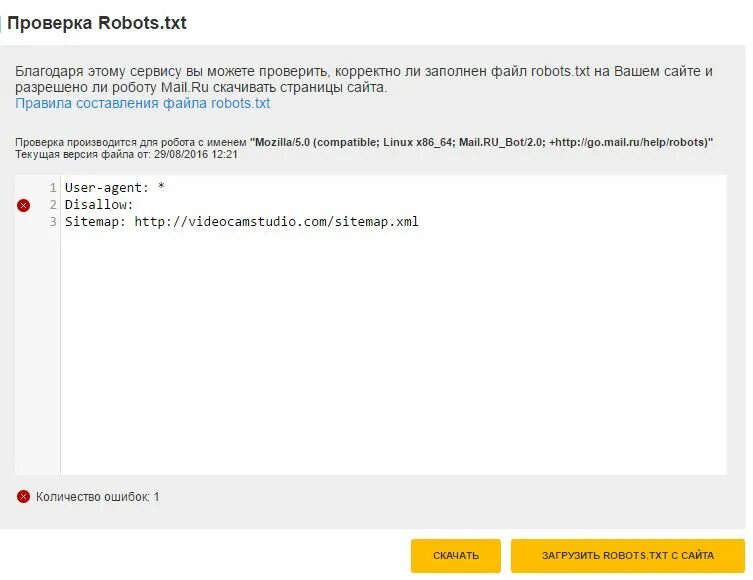The width and height of the screenshot is (753, 580).
Task: Click the service description paragraph
Action: (364, 79)
